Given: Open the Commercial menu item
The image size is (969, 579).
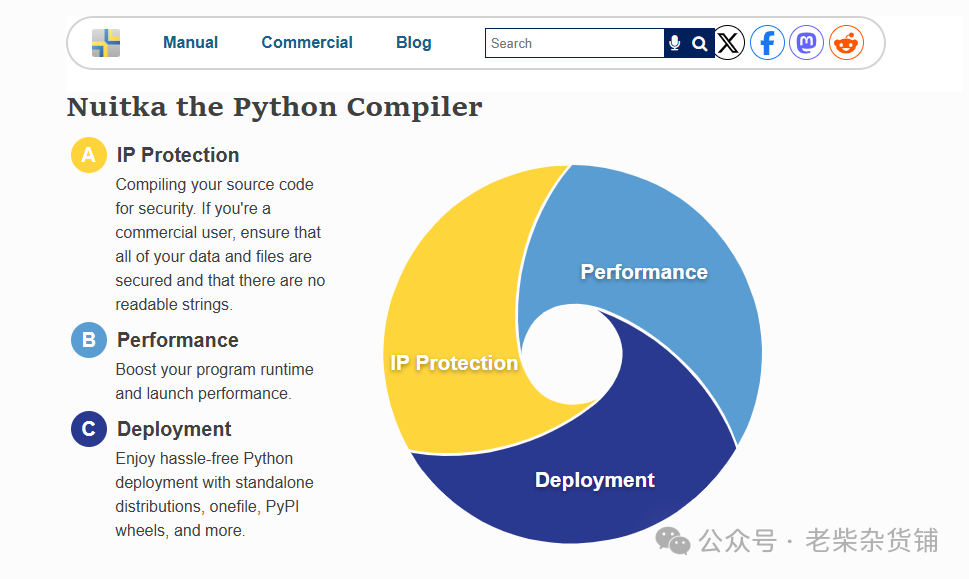Looking at the screenshot, I should [307, 43].
